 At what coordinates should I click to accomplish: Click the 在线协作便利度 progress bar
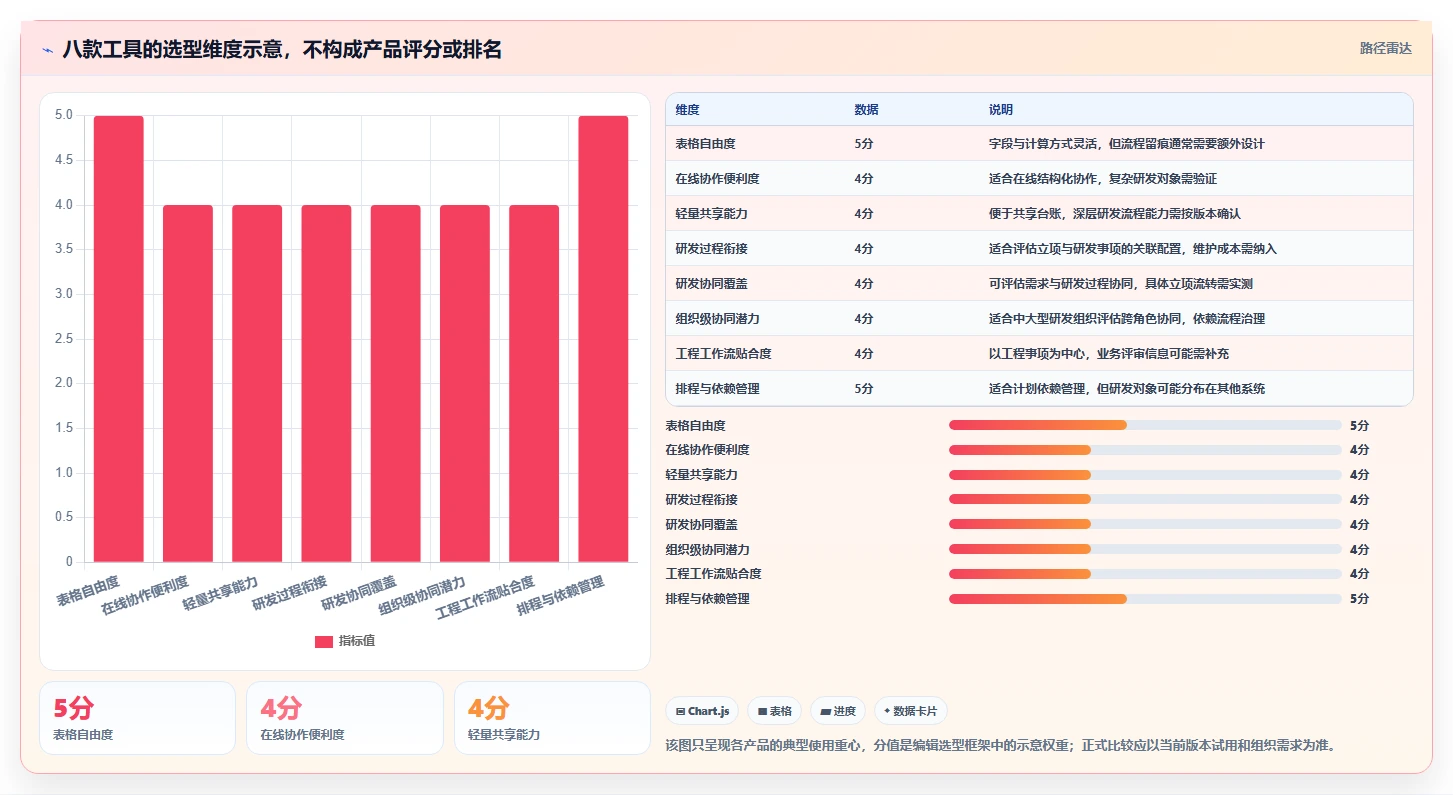[x=1145, y=450]
